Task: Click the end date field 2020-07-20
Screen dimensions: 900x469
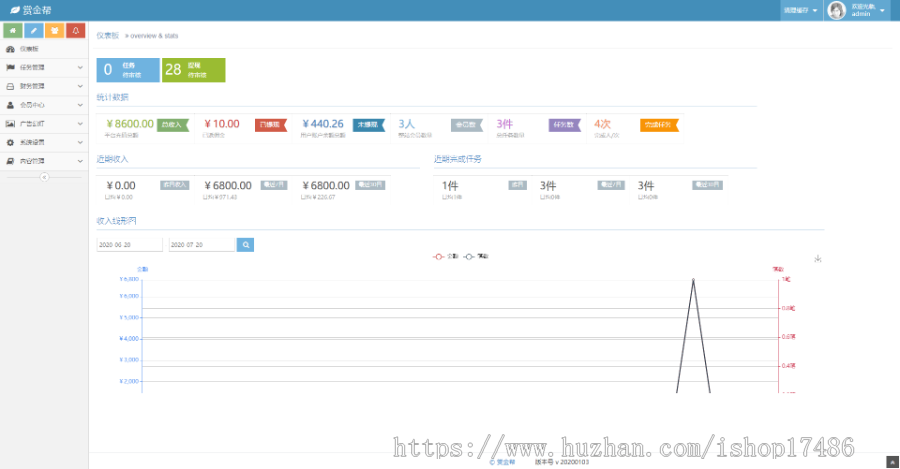Action: click(201, 245)
